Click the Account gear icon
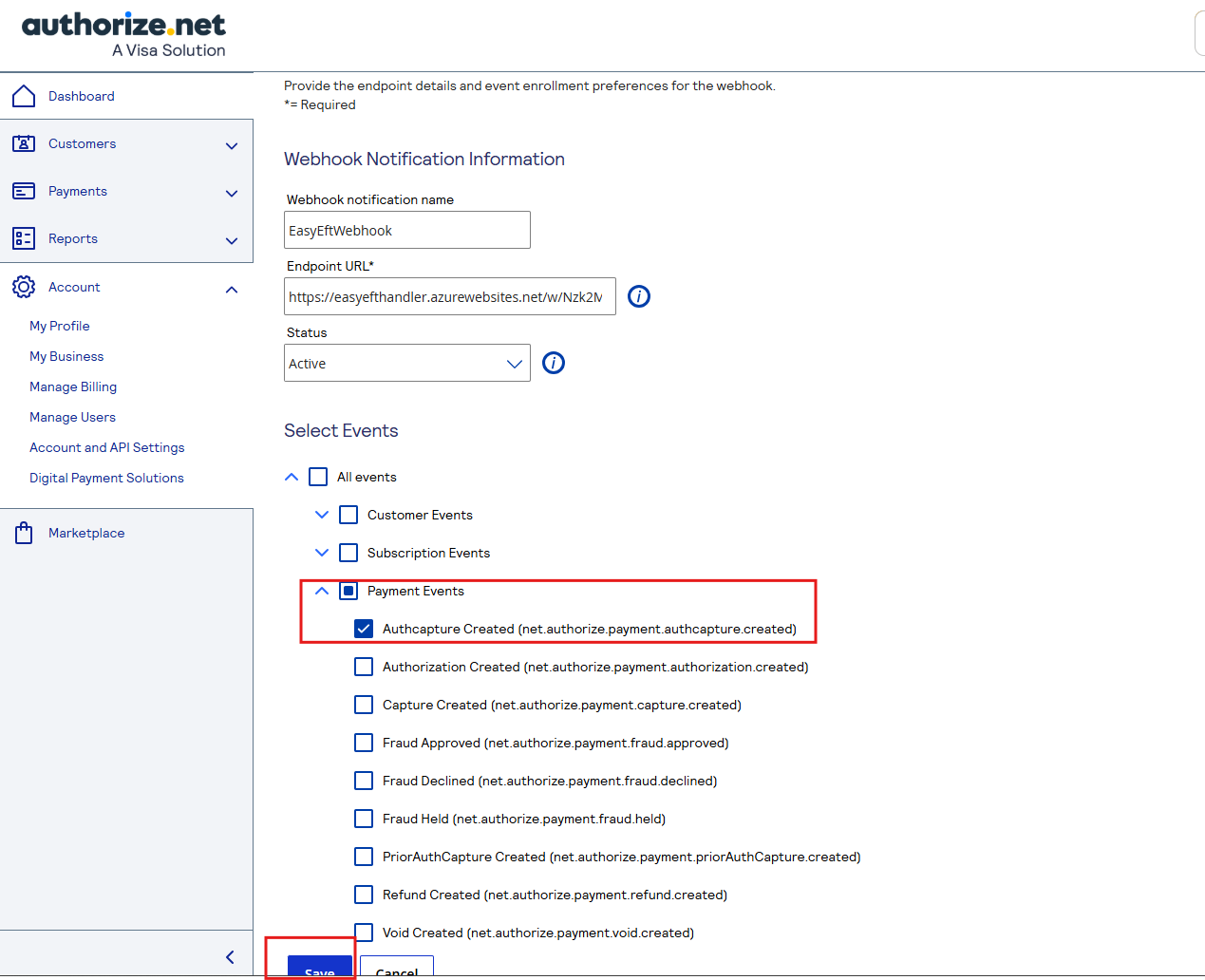Viewport: 1205px width, 980px height. [x=24, y=287]
